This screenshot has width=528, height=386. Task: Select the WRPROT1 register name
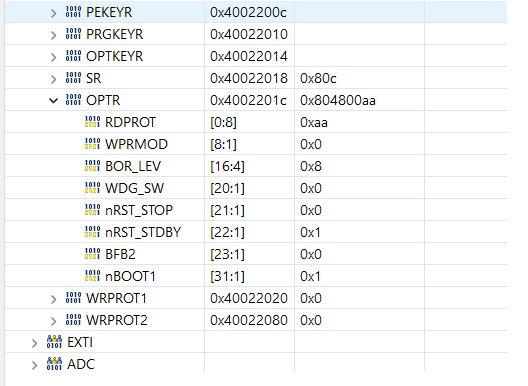point(117,298)
